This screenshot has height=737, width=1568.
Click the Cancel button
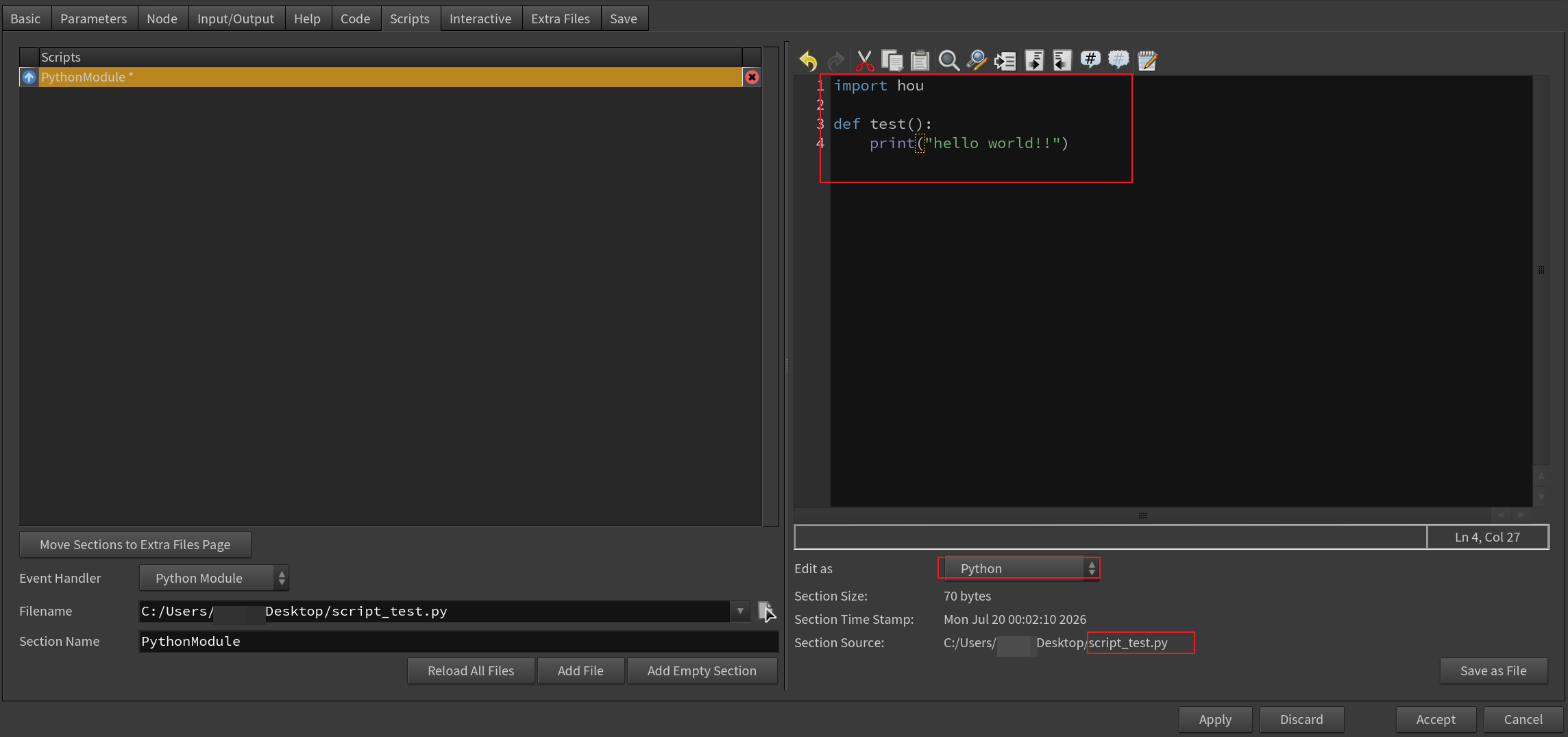coord(1523,719)
